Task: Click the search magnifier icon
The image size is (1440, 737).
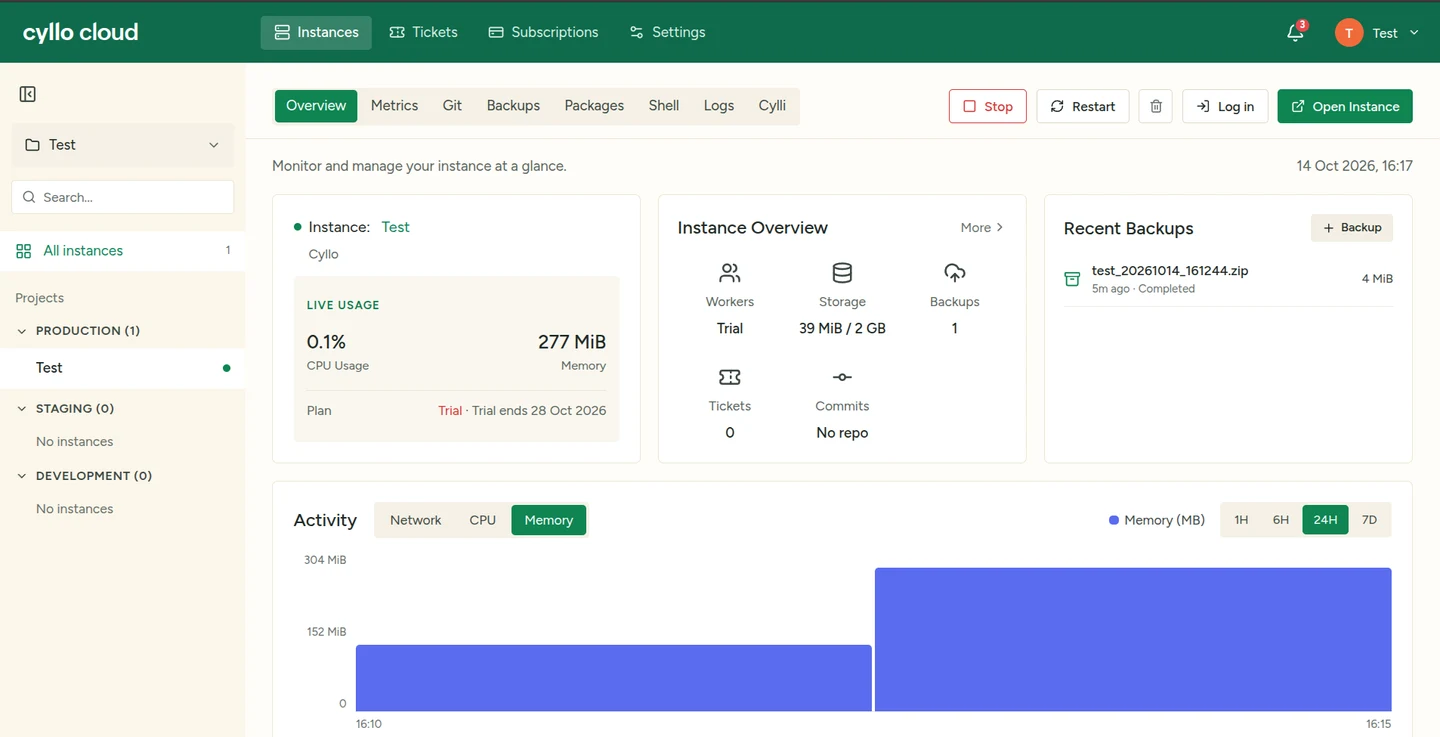Action: point(29,197)
